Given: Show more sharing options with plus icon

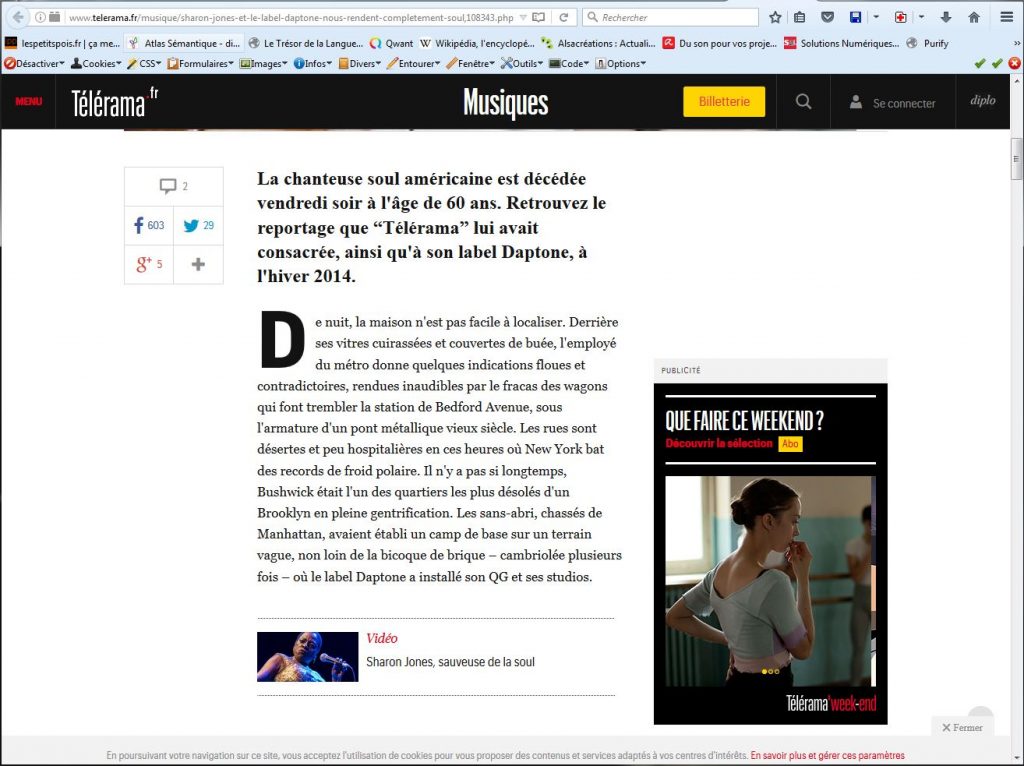Looking at the screenshot, I should 198,265.
